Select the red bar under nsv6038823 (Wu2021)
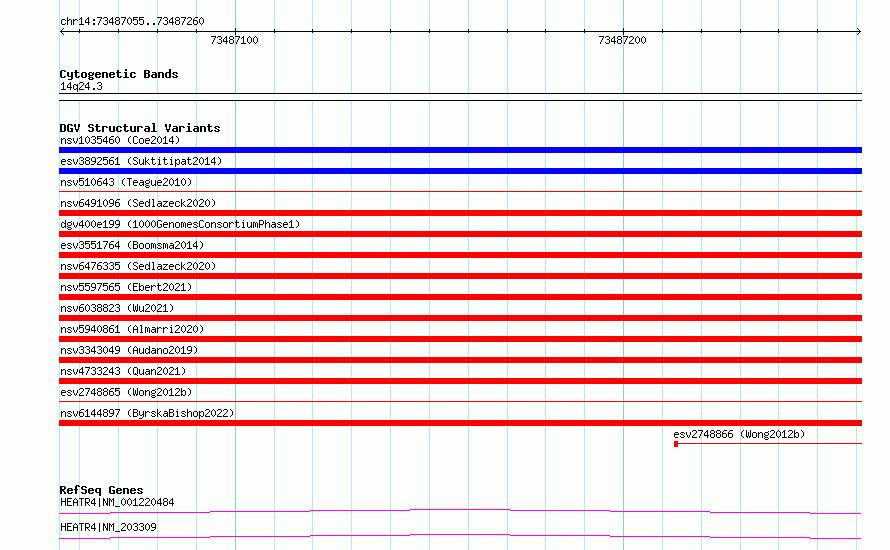 point(460,318)
